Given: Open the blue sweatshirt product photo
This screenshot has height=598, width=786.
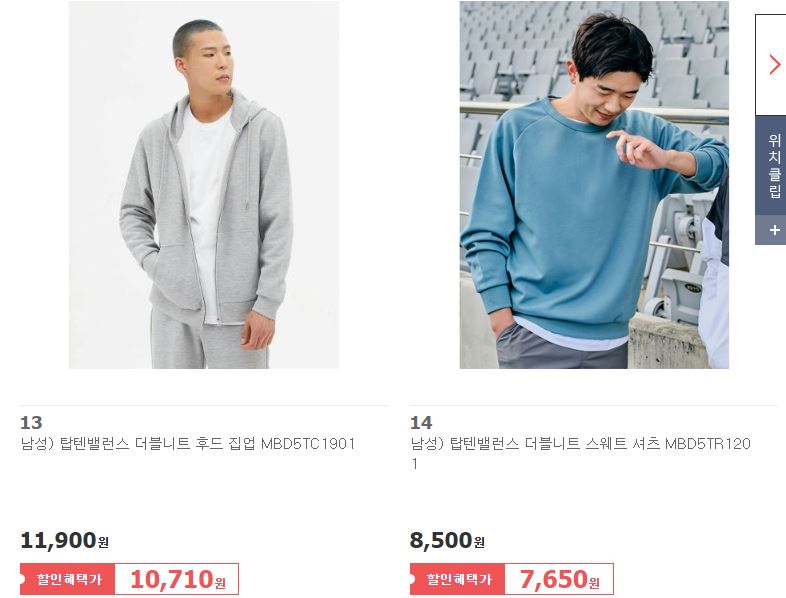Looking at the screenshot, I should [x=594, y=184].
